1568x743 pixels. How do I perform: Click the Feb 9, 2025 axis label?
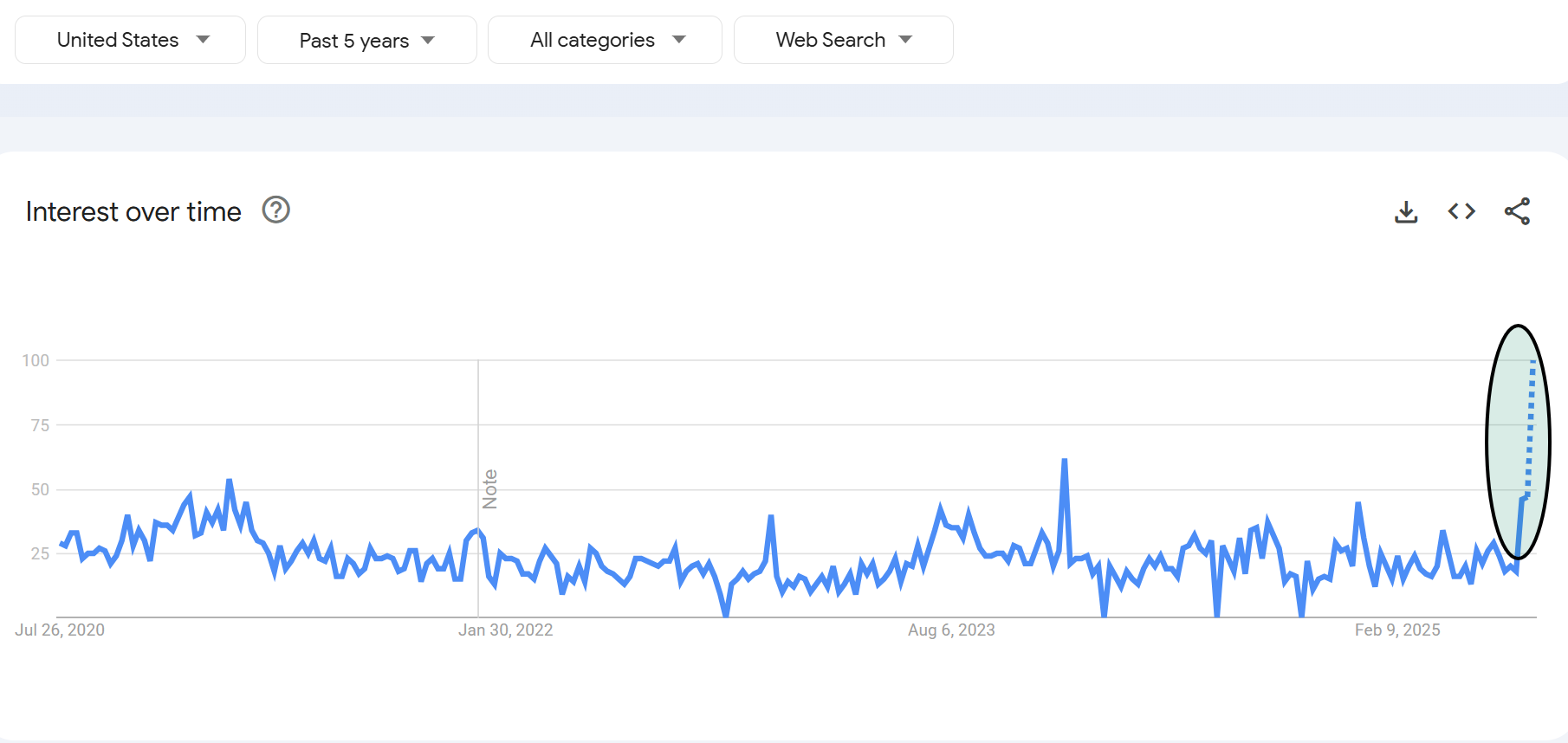tap(1397, 630)
